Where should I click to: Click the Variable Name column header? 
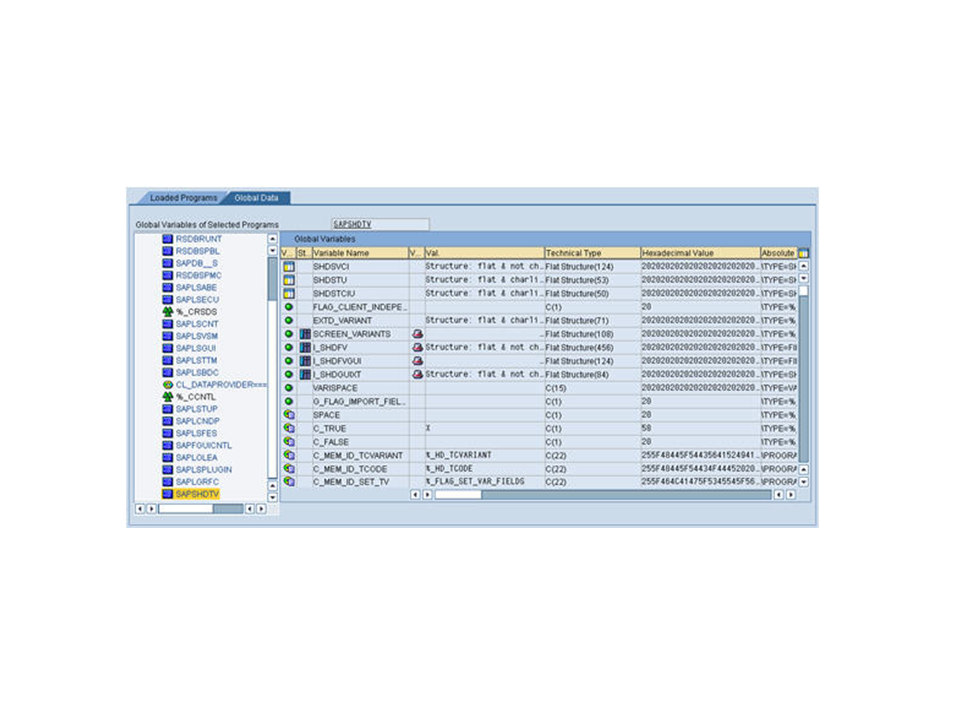(x=358, y=253)
